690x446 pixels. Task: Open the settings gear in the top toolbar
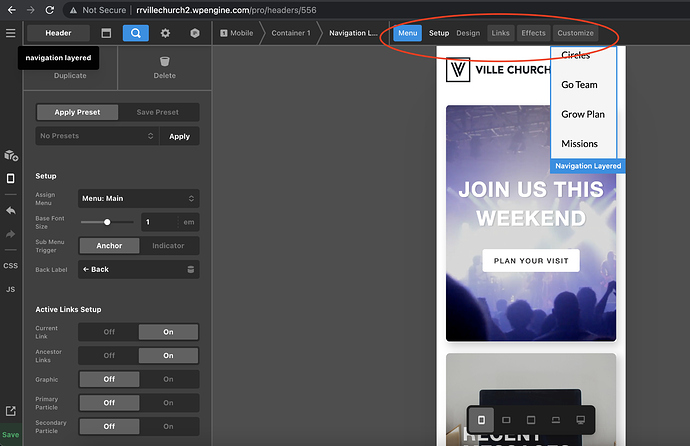(166, 33)
